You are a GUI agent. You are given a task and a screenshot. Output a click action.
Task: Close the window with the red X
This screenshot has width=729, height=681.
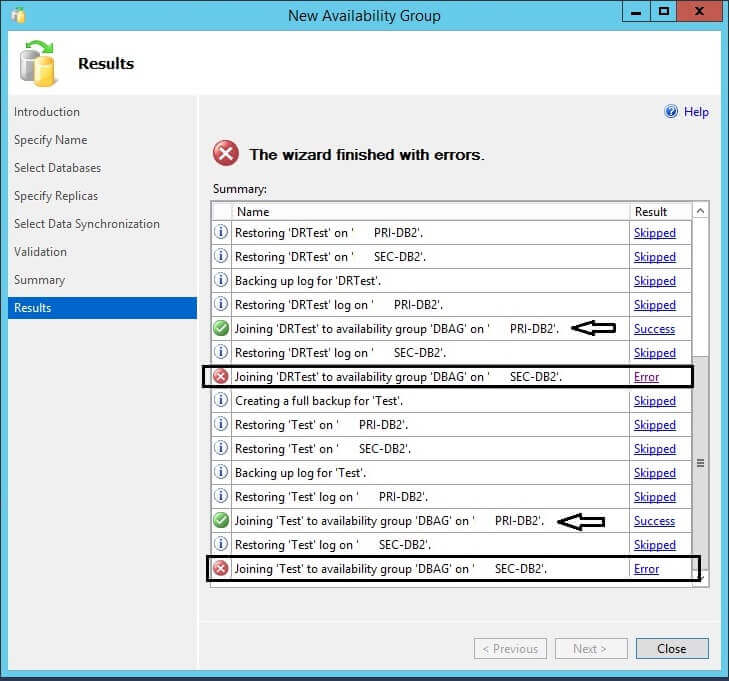pos(699,12)
